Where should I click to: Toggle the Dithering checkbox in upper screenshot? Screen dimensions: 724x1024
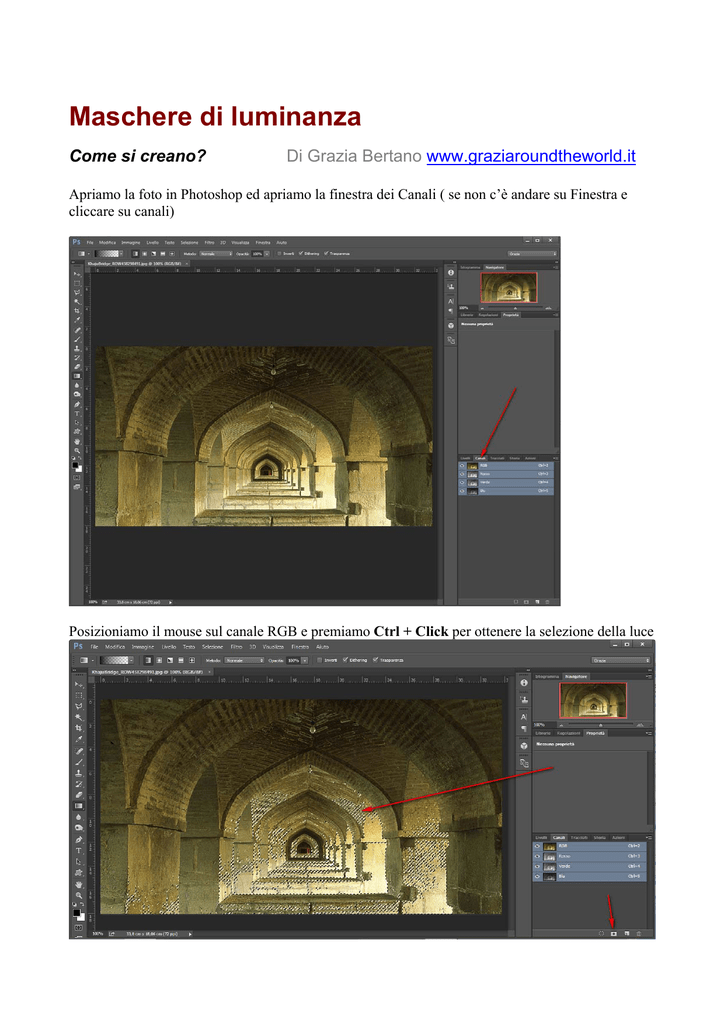301,253
